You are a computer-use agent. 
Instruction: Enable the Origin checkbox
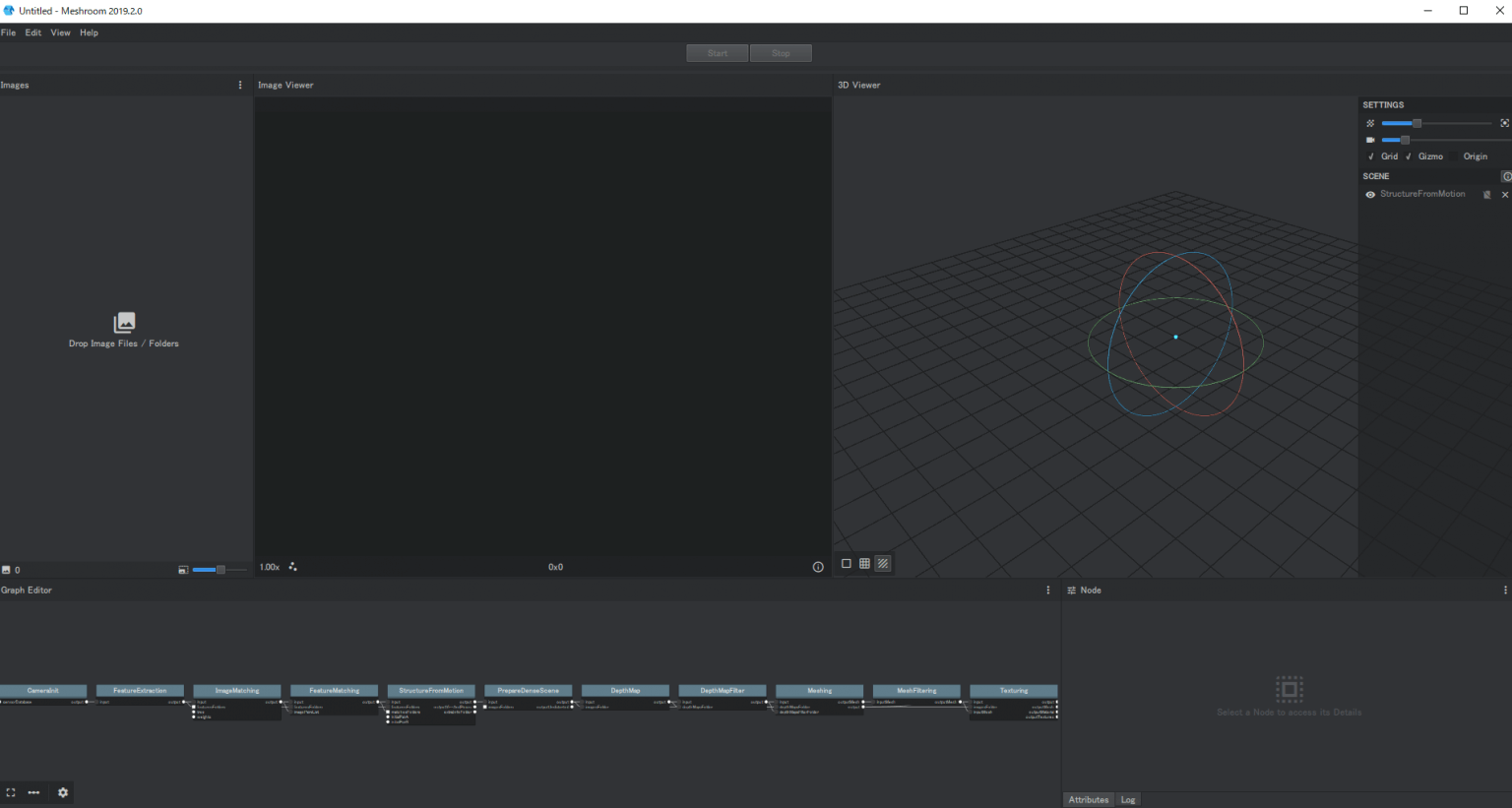coord(1455,156)
